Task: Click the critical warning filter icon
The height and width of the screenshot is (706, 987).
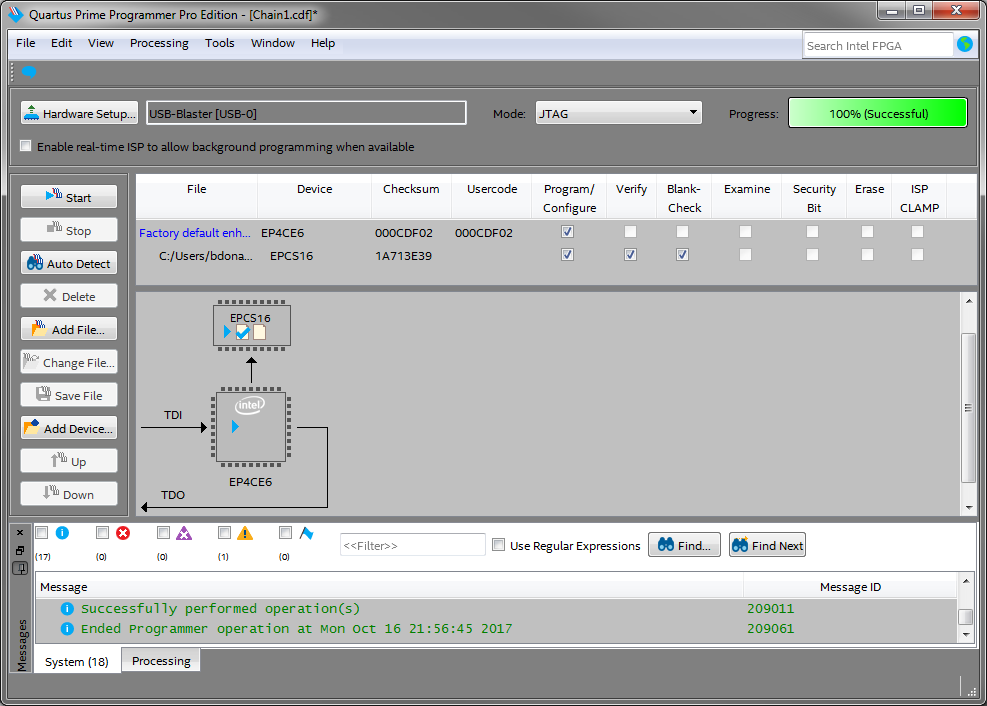Action: (x=184, y=533)
